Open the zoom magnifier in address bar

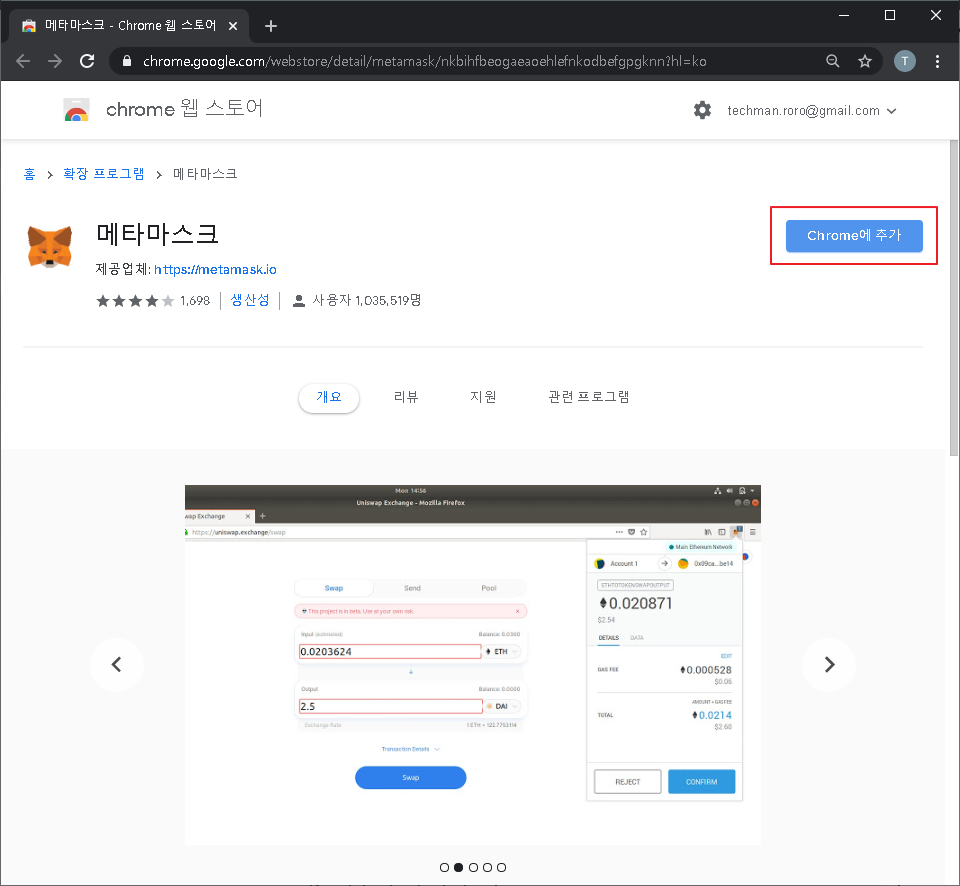pos(832,61)
